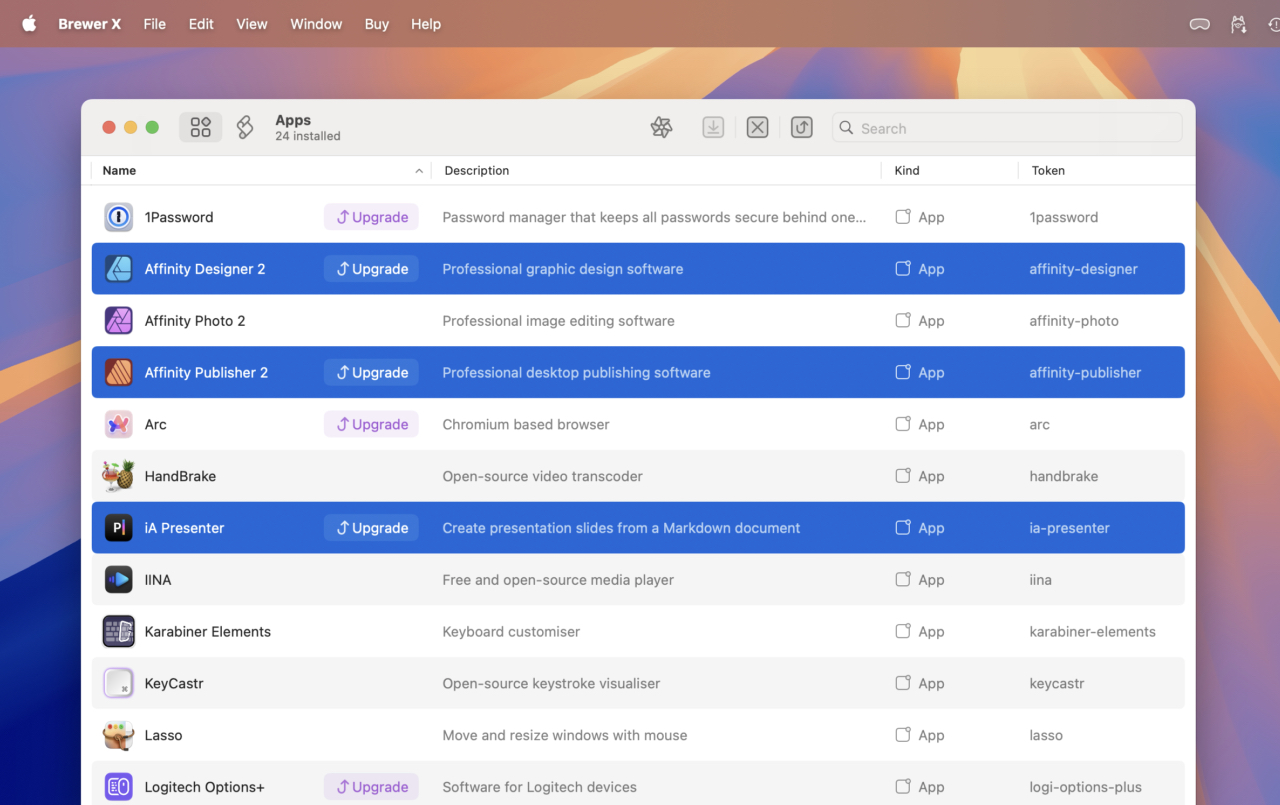This screenshot has width=1280, height=805.
Task: Toggle Name column sort order arrow
Action: click(x=419, y=171)
